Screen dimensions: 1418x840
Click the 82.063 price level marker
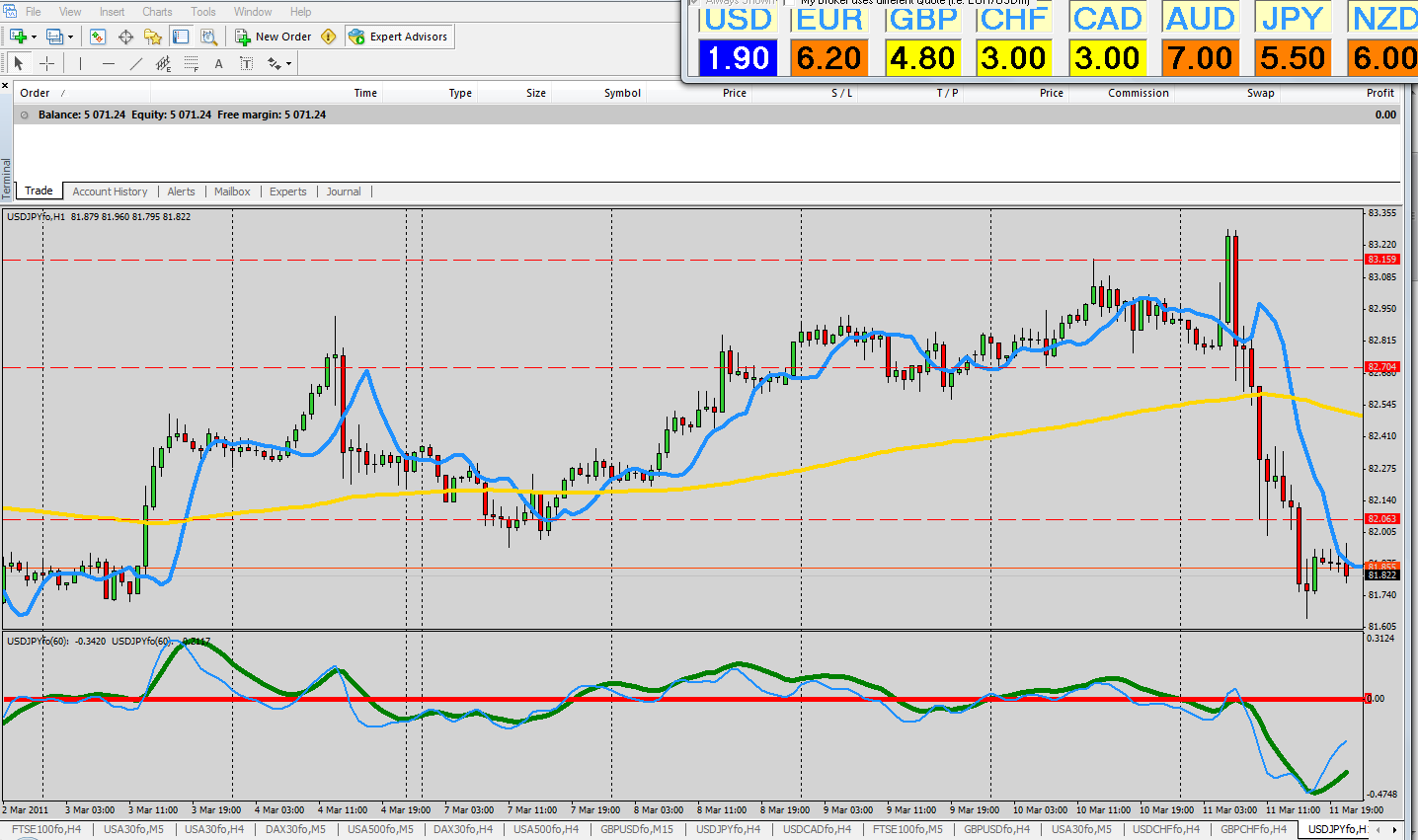tap(1382, 519)
